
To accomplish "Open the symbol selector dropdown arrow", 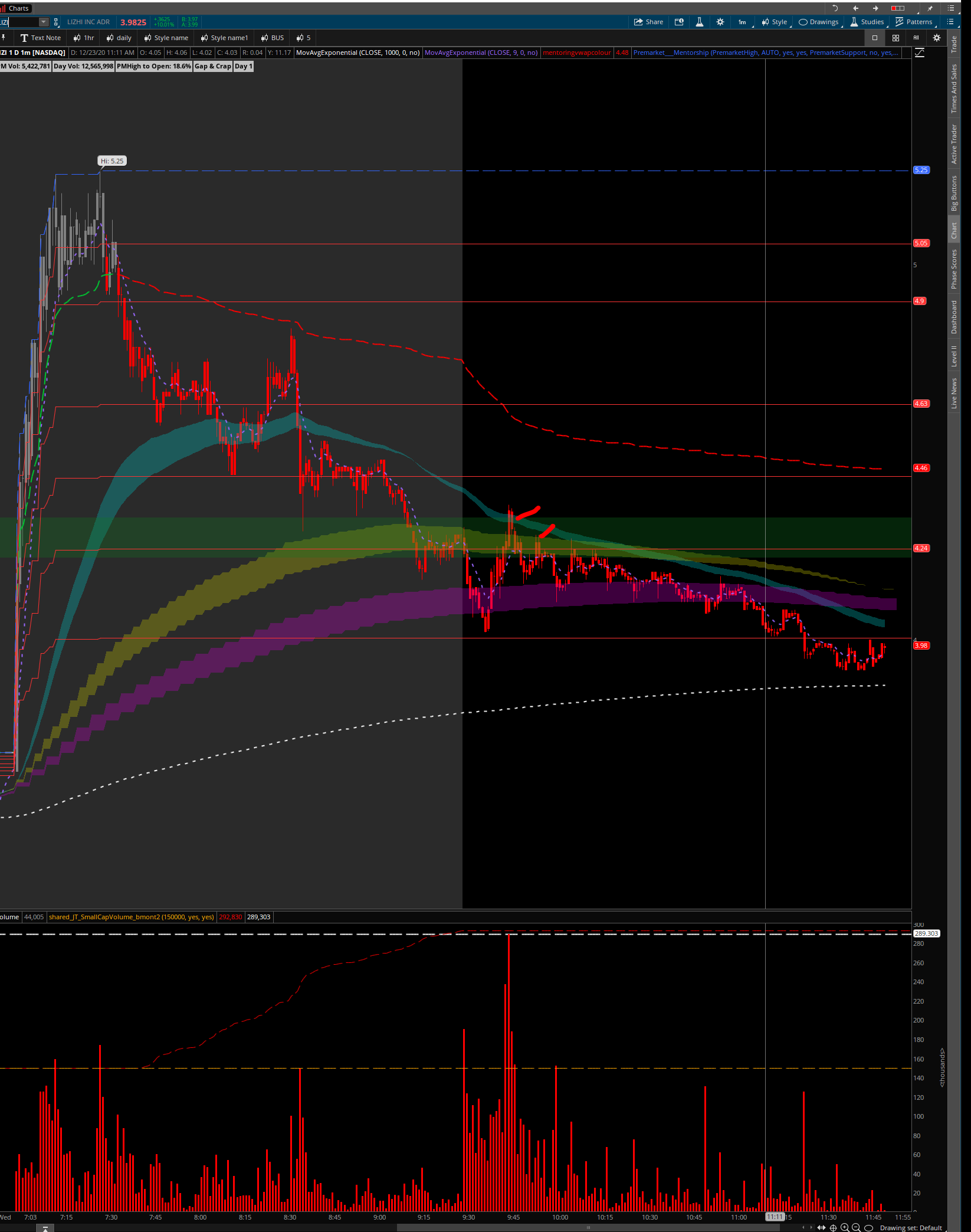I will 43,22.
